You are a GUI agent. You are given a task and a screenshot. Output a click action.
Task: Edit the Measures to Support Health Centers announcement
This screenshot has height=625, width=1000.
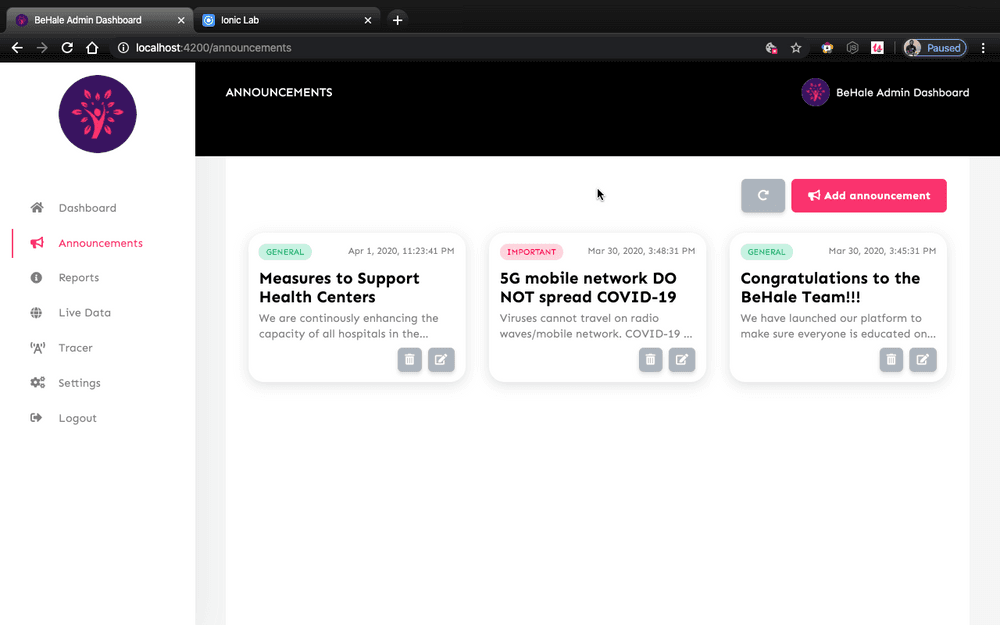coord(441,360)
